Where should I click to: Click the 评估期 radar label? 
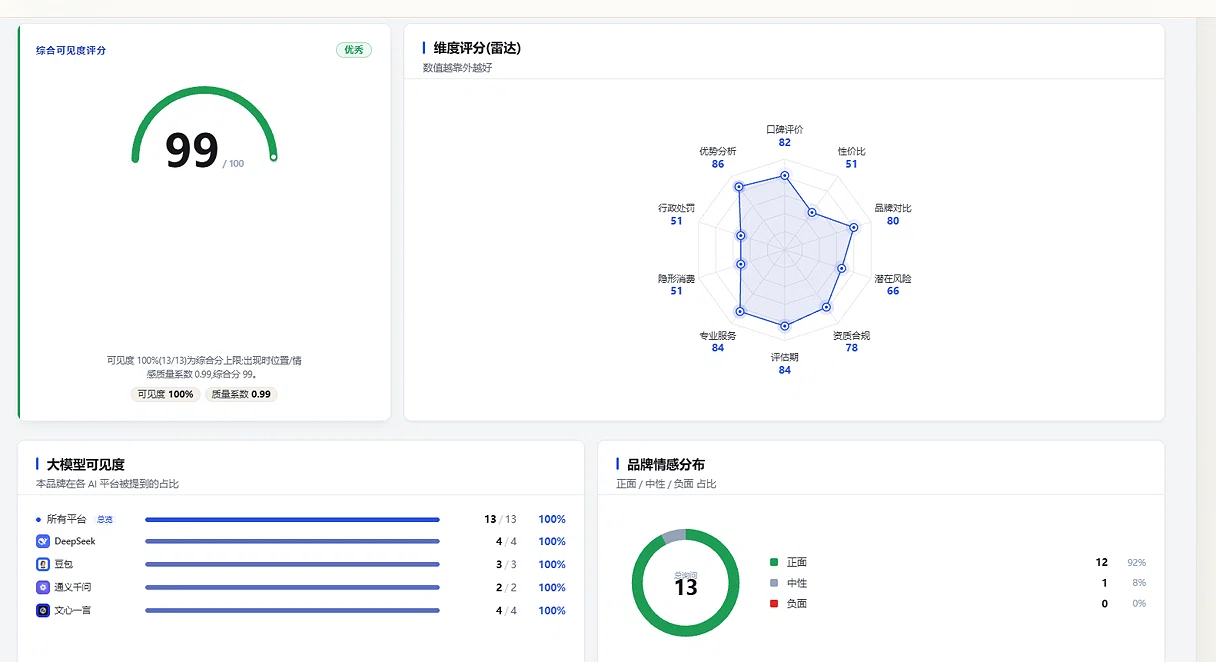(x=785, y=357)
